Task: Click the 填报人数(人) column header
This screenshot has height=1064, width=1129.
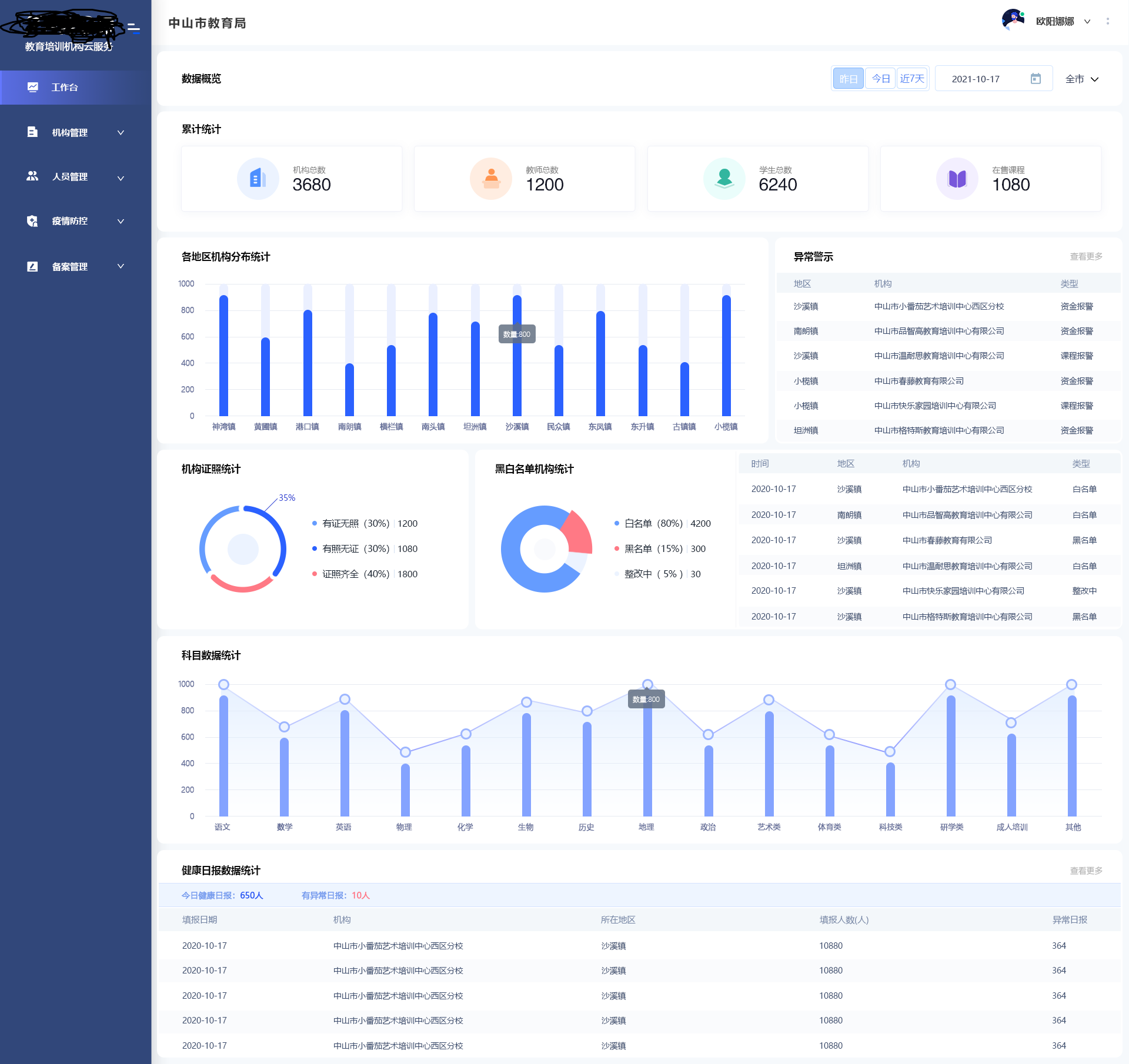Action: coord(844,919)
